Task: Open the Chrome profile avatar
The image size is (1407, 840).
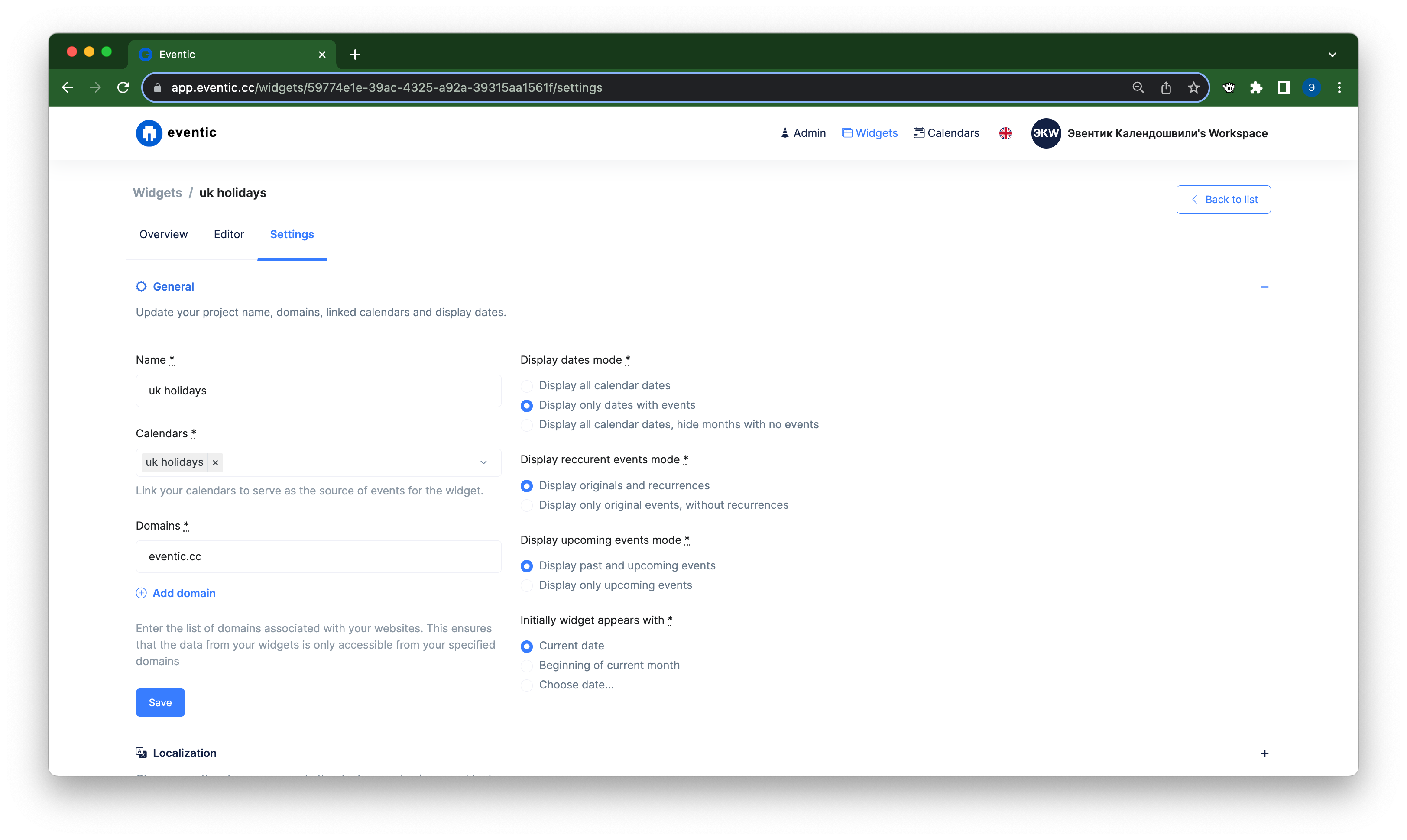Action: pyautogui.click(x=1311, y=88)
